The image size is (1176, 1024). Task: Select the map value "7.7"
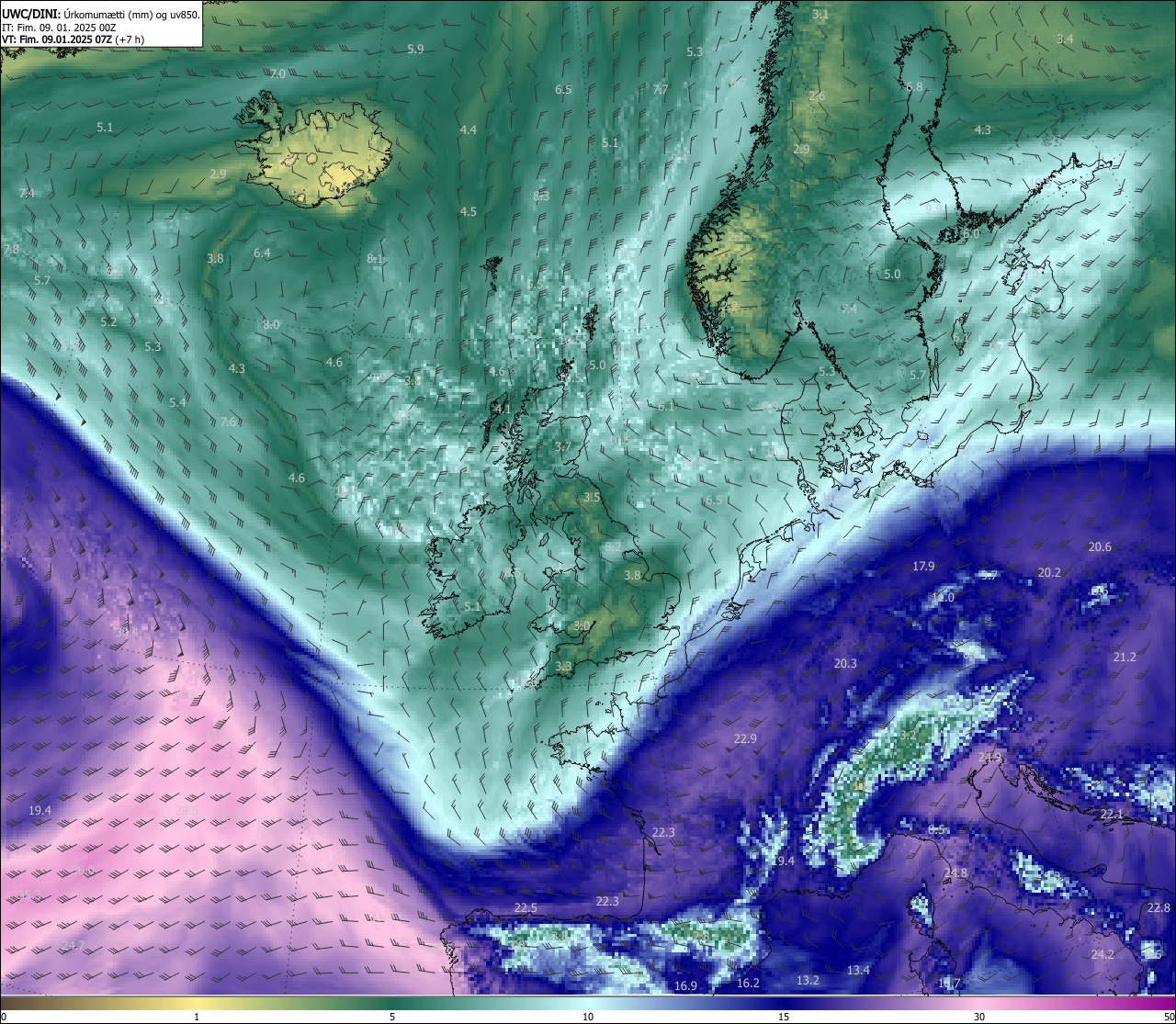click(661, 90)
